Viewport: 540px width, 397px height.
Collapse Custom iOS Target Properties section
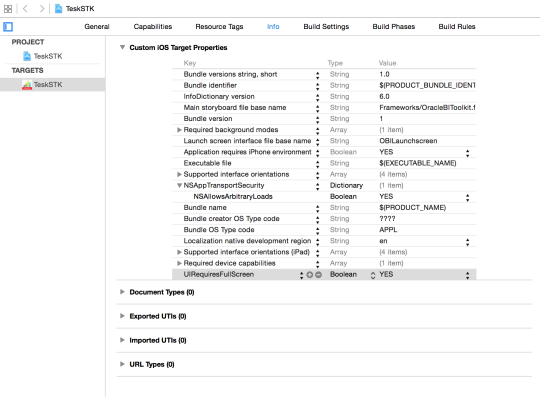[122, 47]
